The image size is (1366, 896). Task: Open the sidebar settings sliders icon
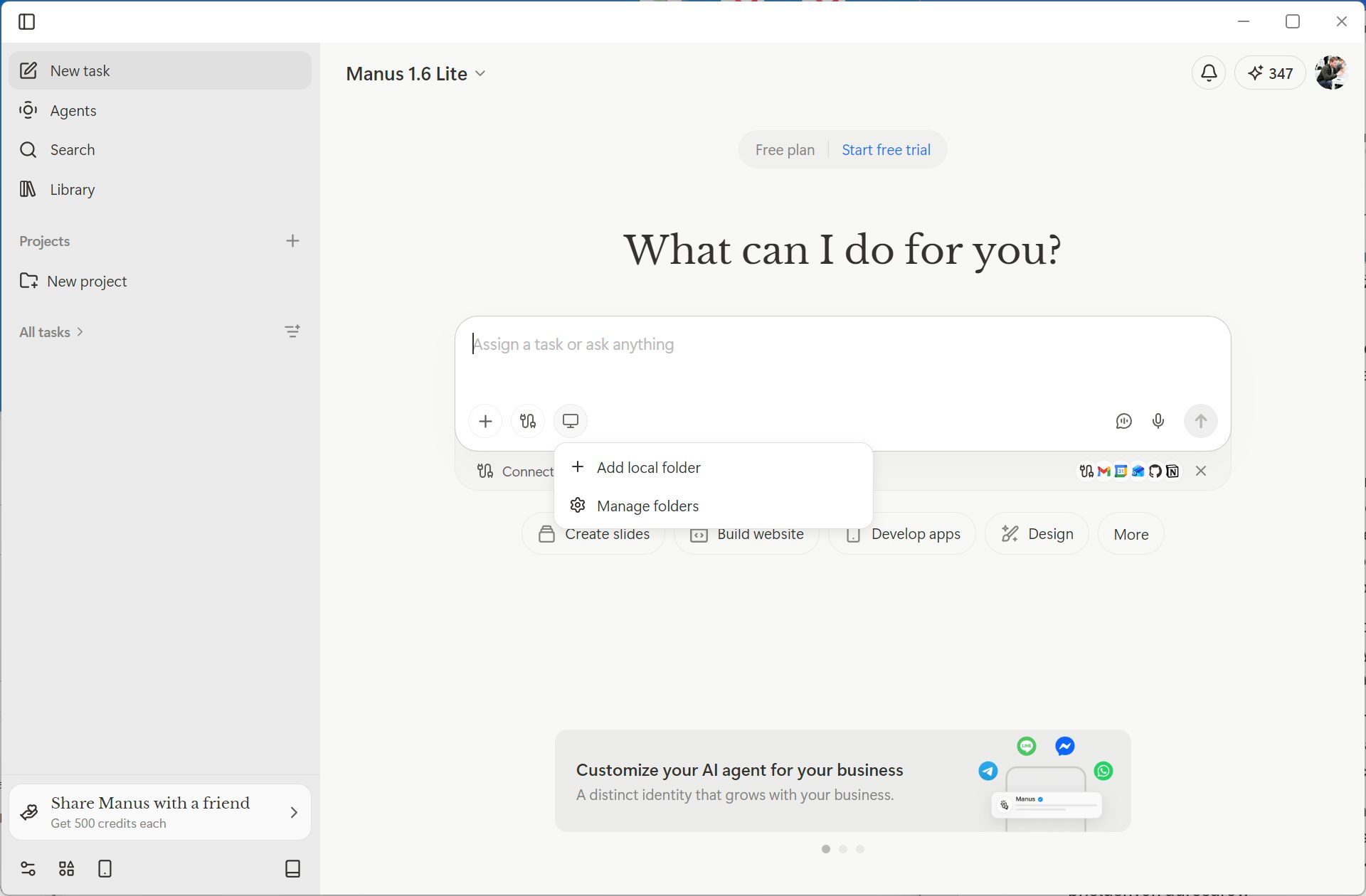pos(28,868)
